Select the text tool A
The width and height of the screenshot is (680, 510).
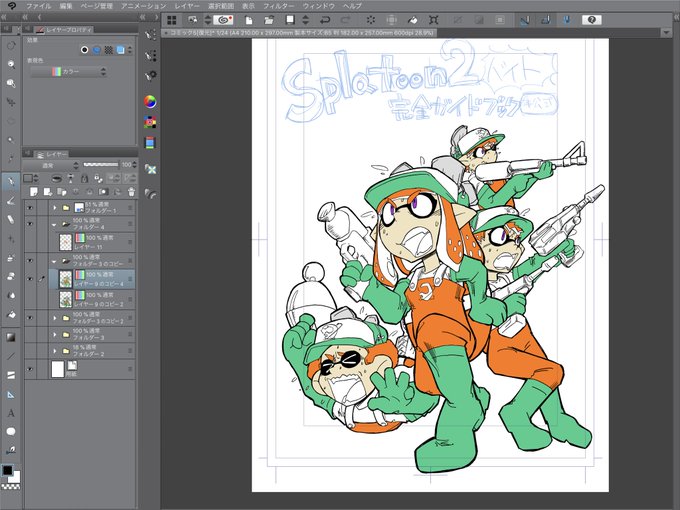click(x=11, y=413)
